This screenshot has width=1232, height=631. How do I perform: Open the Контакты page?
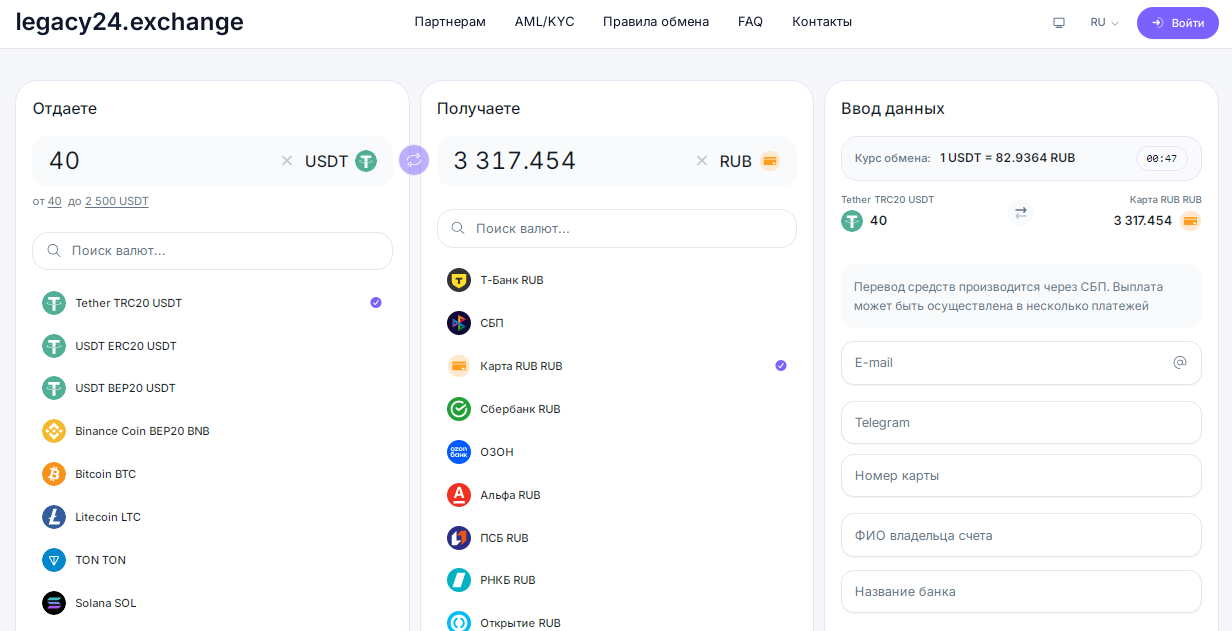[x=822, y=22]
